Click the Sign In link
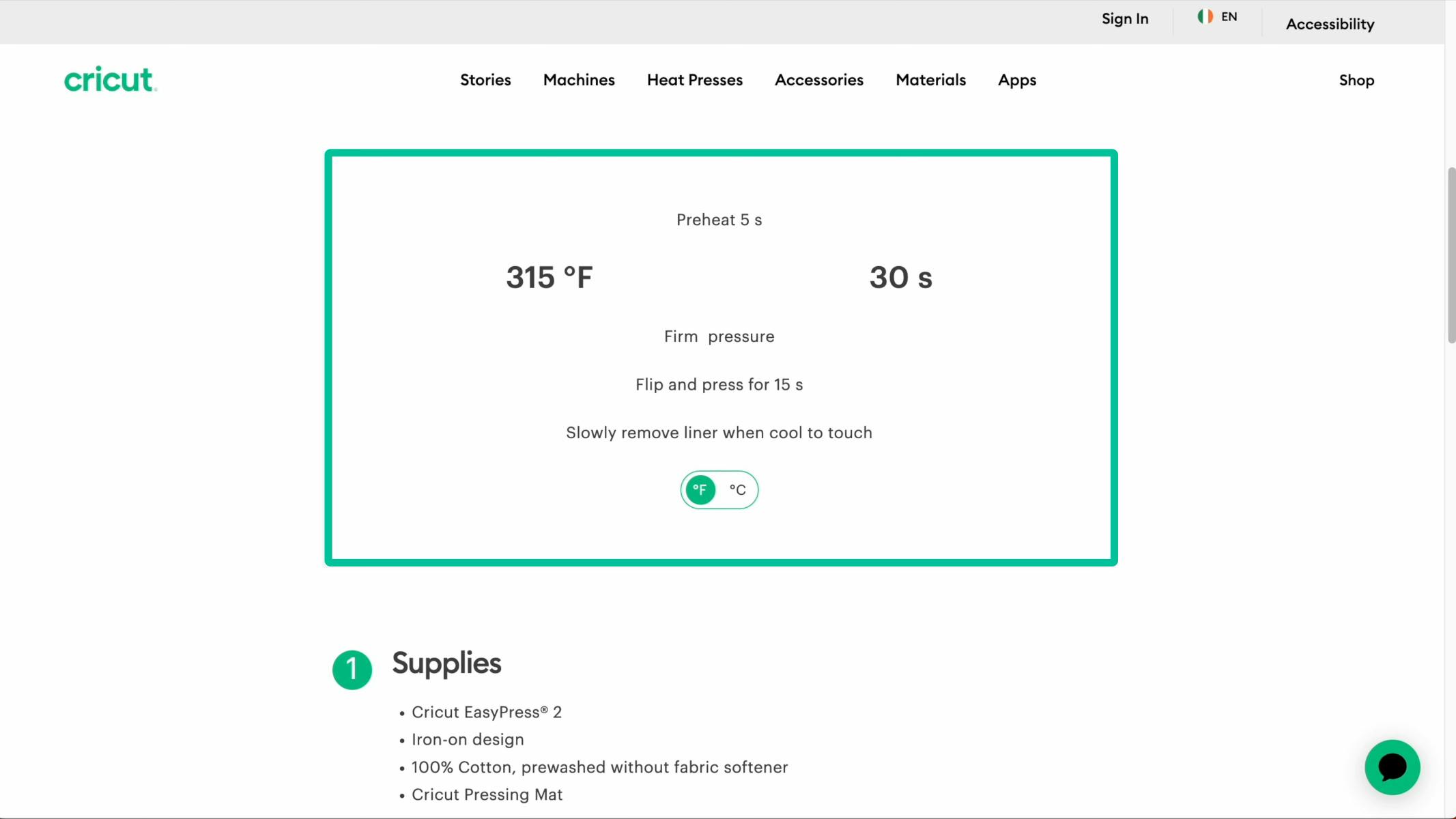Viewport: 1456px width, 819px height. (1124, 19)
